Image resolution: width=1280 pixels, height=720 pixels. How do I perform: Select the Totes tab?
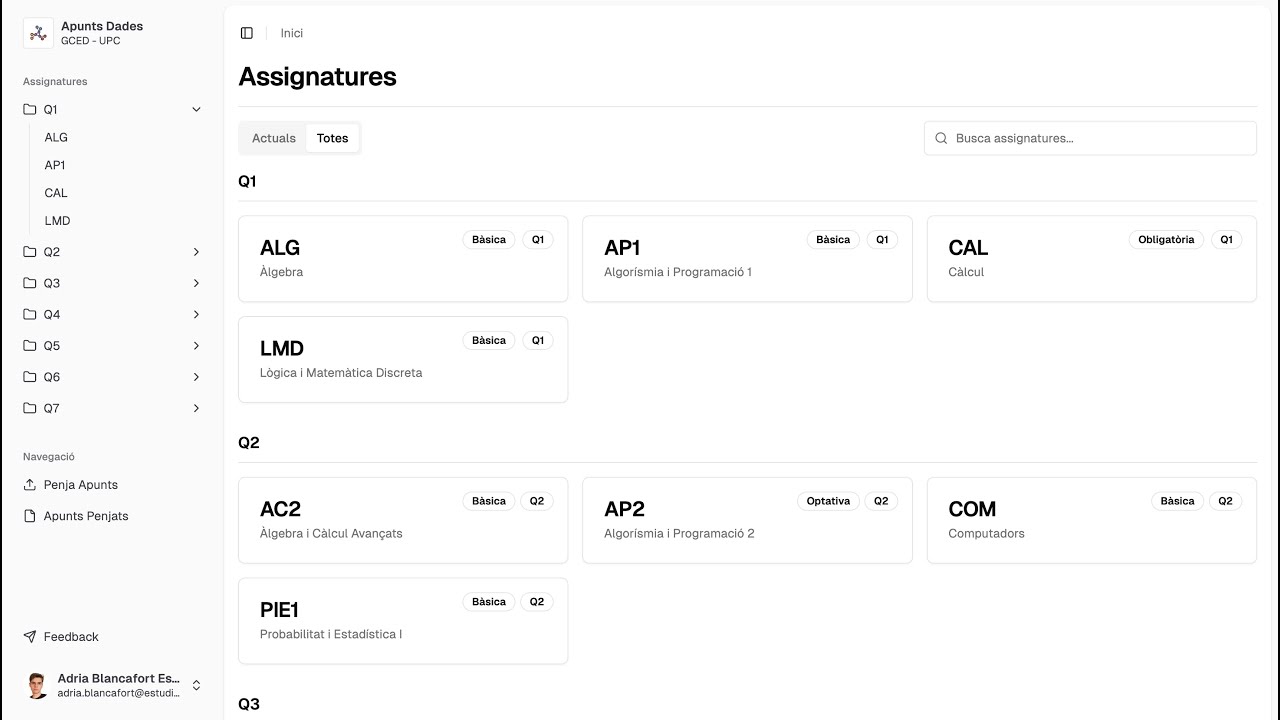pyautogui.click(x=332, y=138)
